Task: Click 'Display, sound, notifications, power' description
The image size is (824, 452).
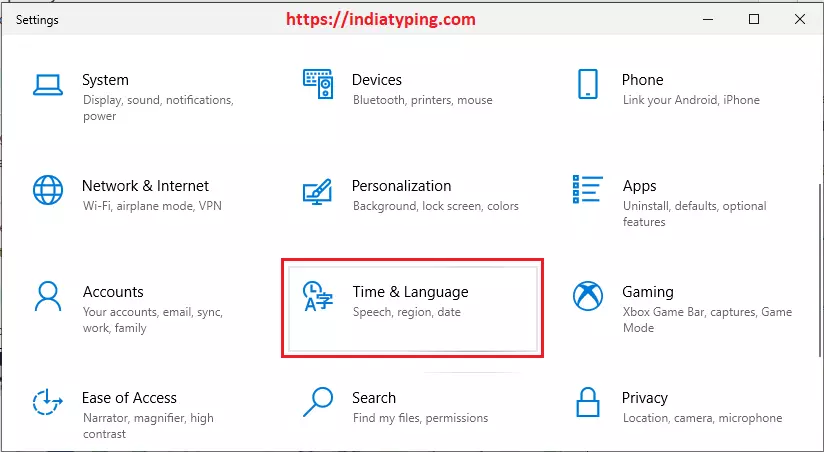Action: click(158, 108)
